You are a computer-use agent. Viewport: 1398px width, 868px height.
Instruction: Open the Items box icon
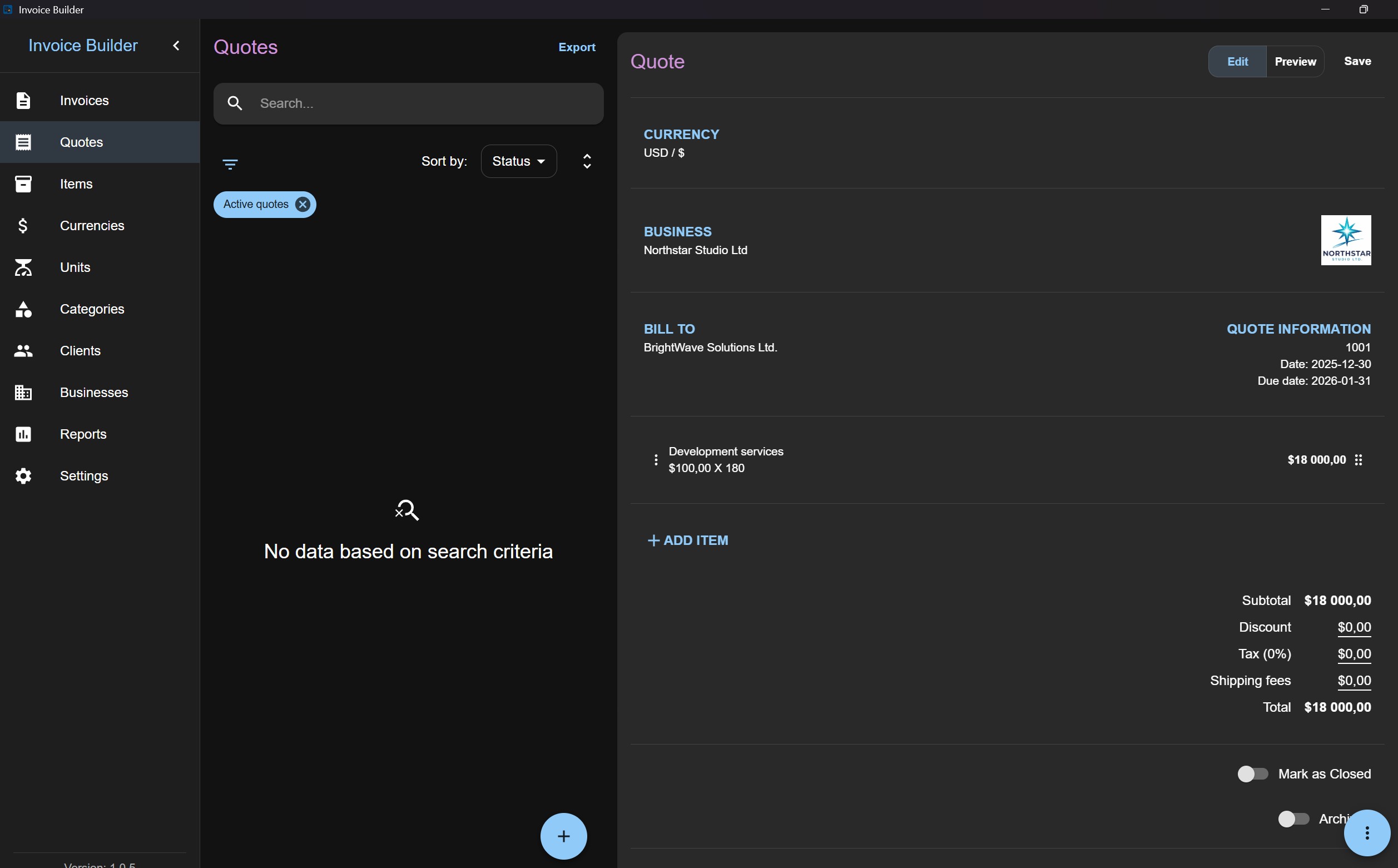(x=23, y=183)
